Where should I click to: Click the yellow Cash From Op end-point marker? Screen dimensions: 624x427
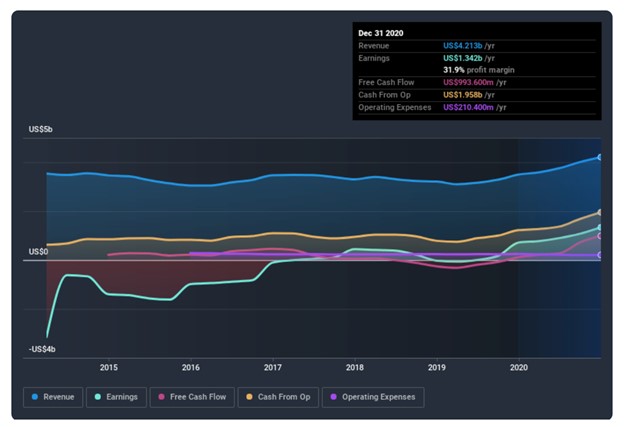coord(600,212)
